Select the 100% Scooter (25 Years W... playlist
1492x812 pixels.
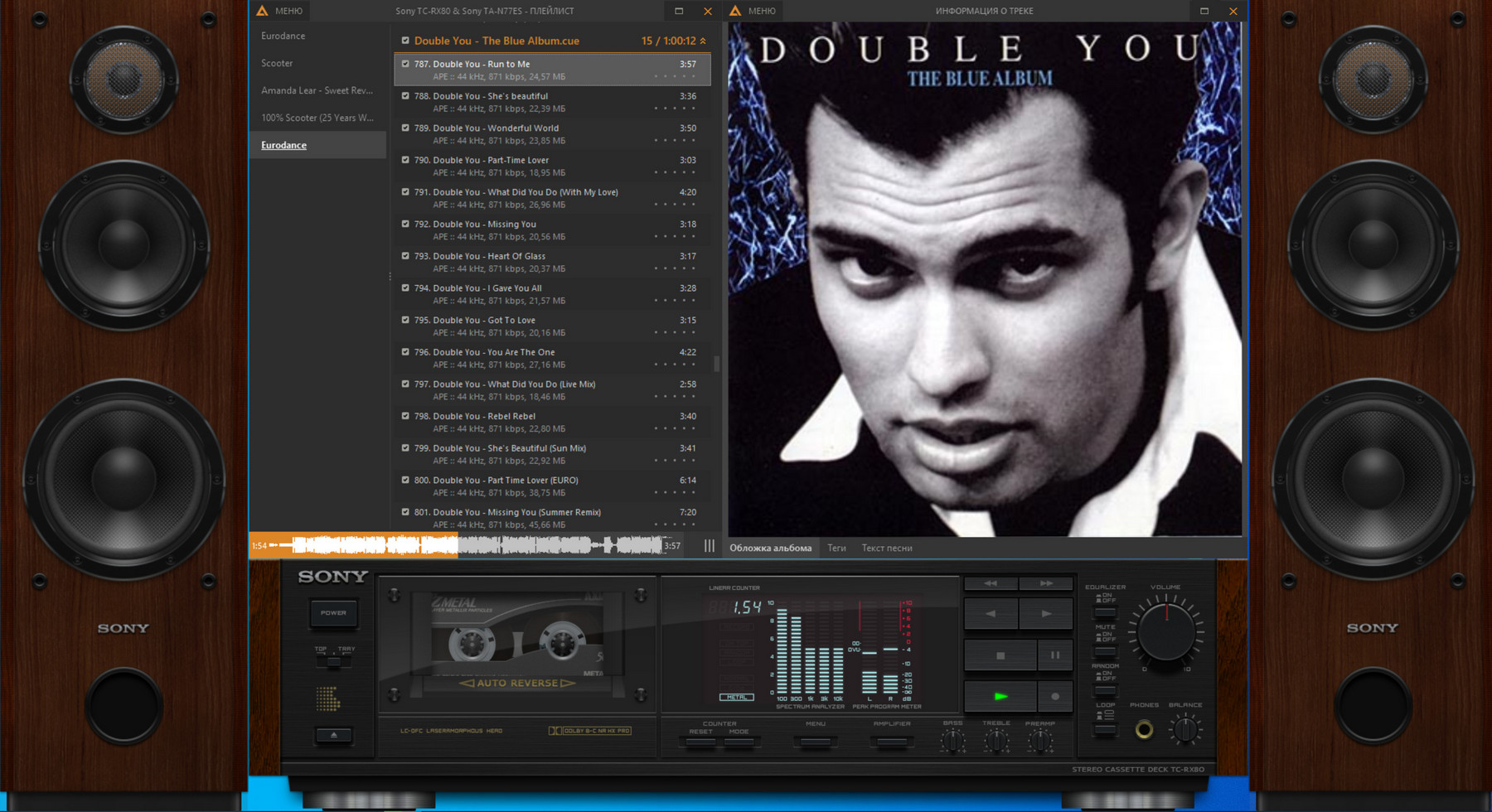click(x=318, y=118)
